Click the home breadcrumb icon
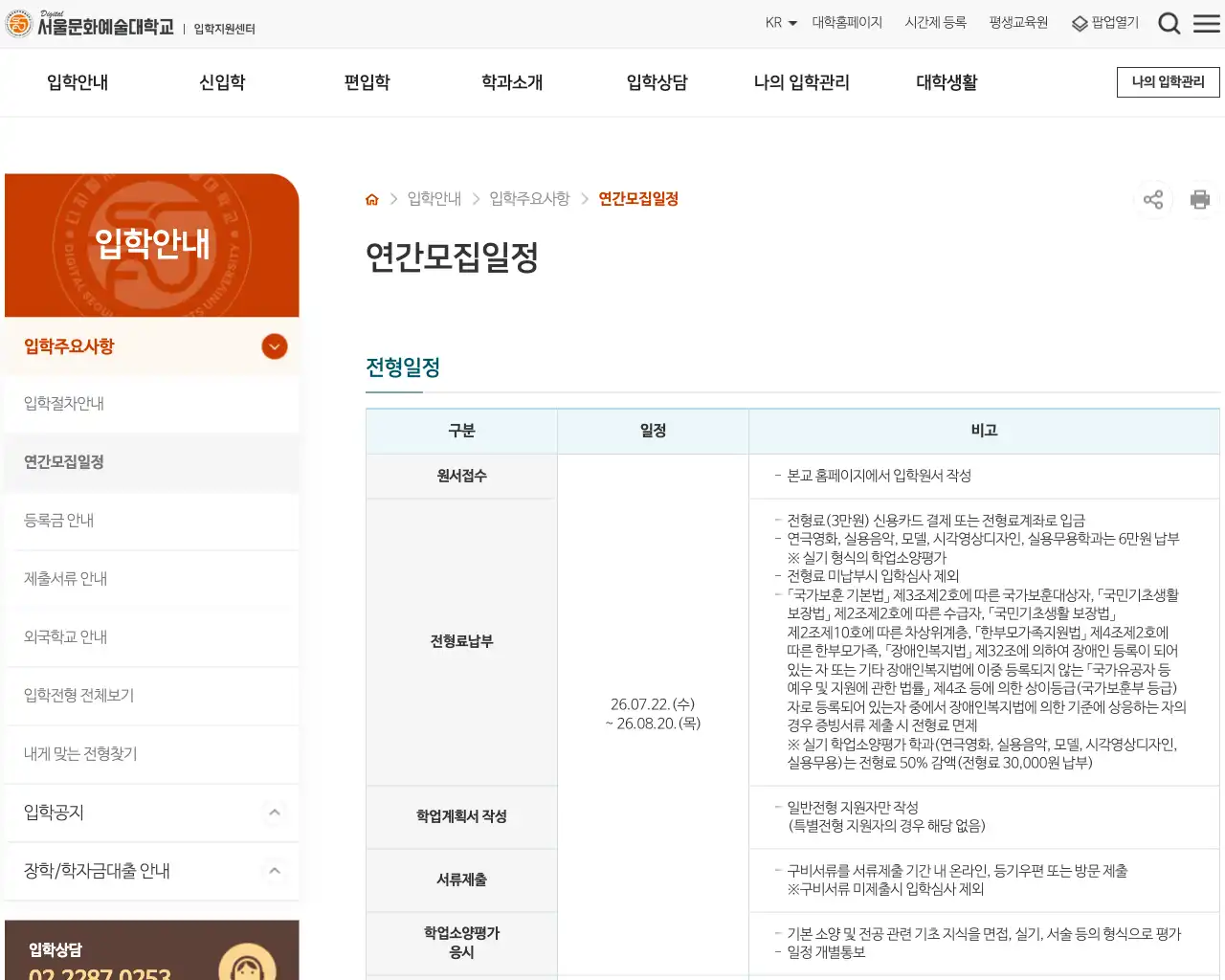 [372, 199]
